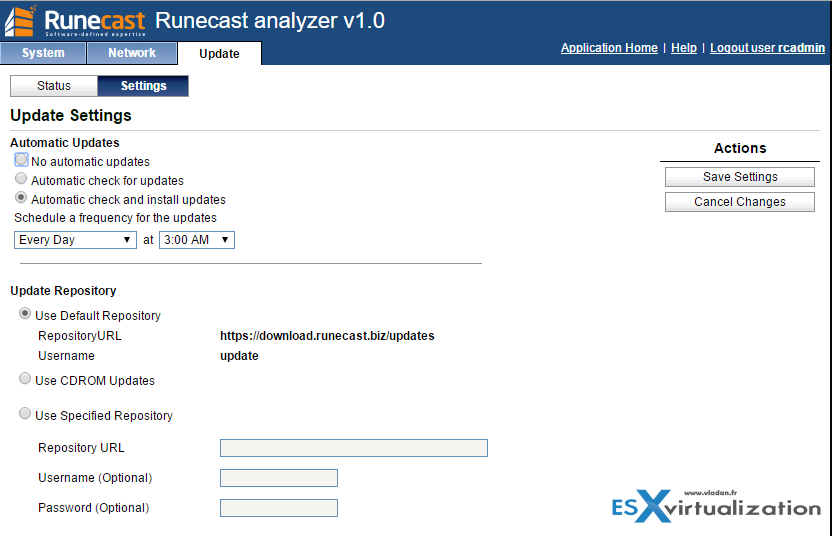Image resolution: width=832 pixels, height=536 pixels.
Task: Open the System tab
Action: pos(43,53)
